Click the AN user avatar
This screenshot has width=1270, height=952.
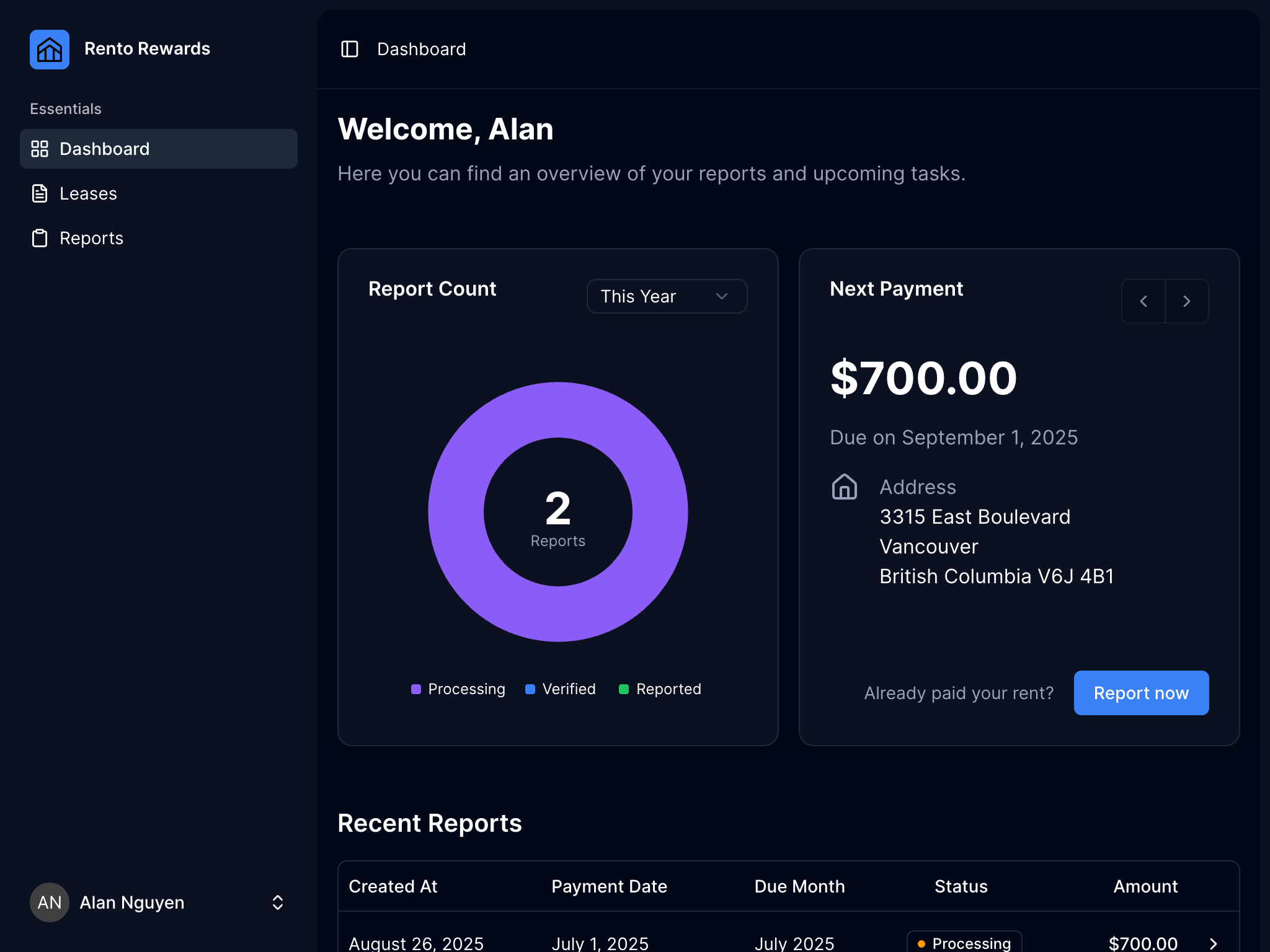[50, 902]
